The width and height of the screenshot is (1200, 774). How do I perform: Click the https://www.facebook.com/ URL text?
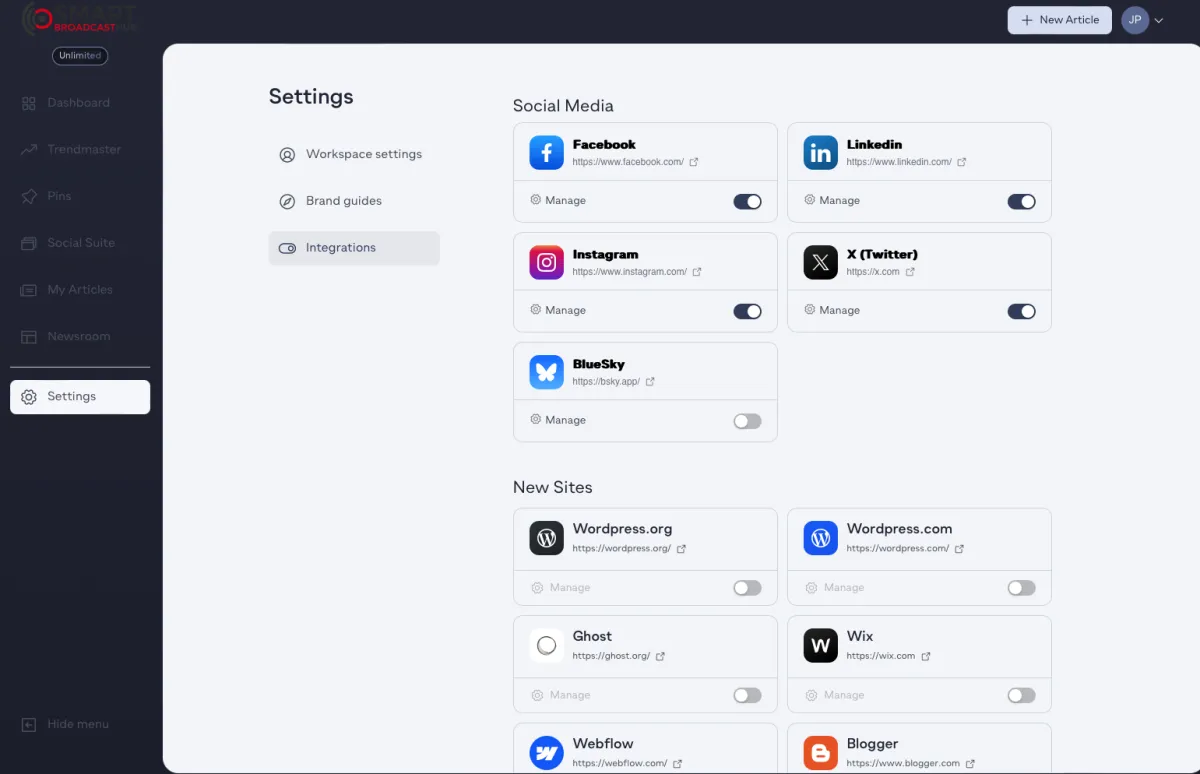click(x=628, y=162)
